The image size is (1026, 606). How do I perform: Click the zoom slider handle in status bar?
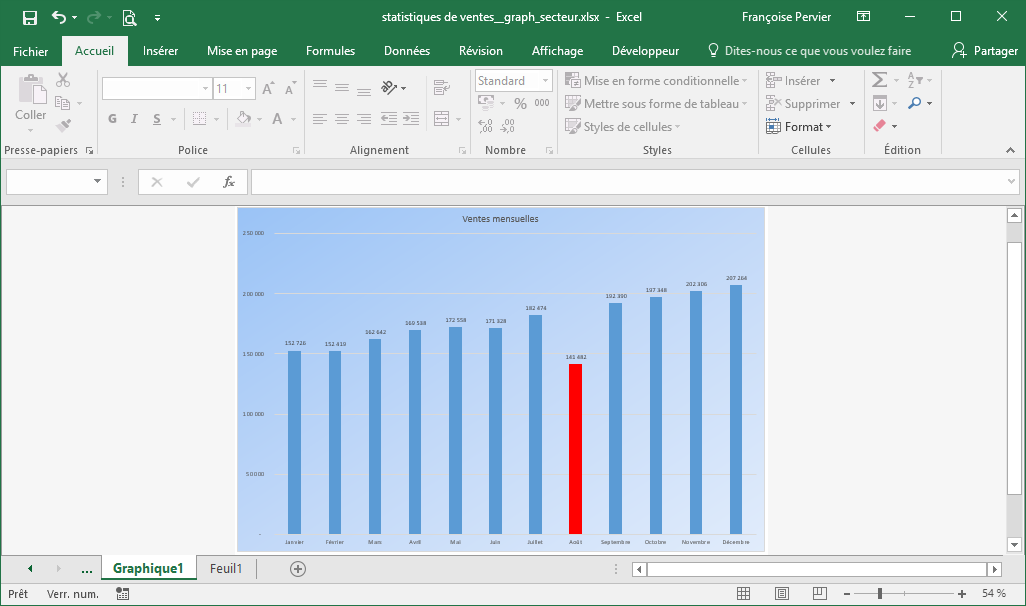point(880,594)
